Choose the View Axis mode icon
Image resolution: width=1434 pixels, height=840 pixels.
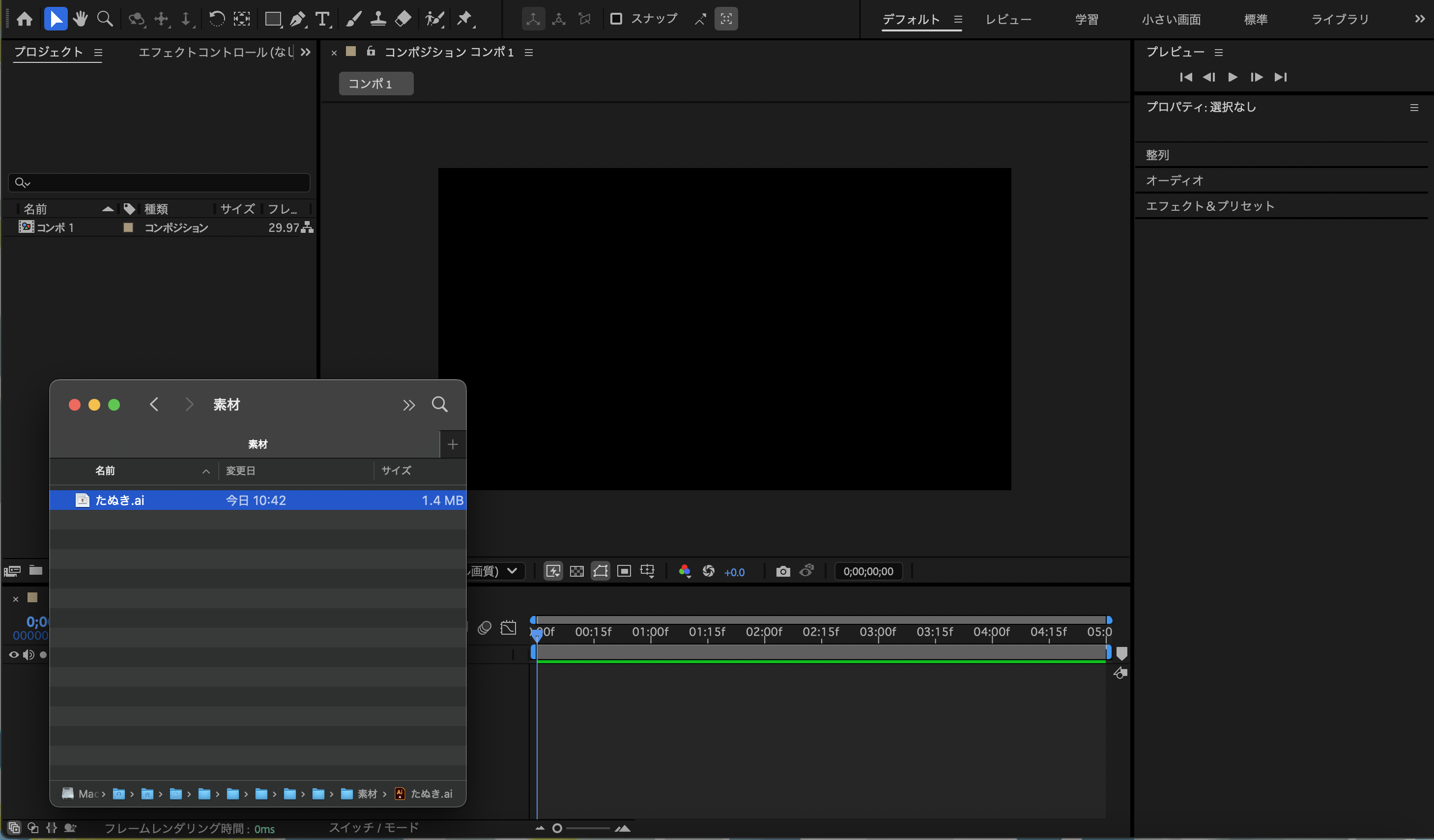pos(584,19)
